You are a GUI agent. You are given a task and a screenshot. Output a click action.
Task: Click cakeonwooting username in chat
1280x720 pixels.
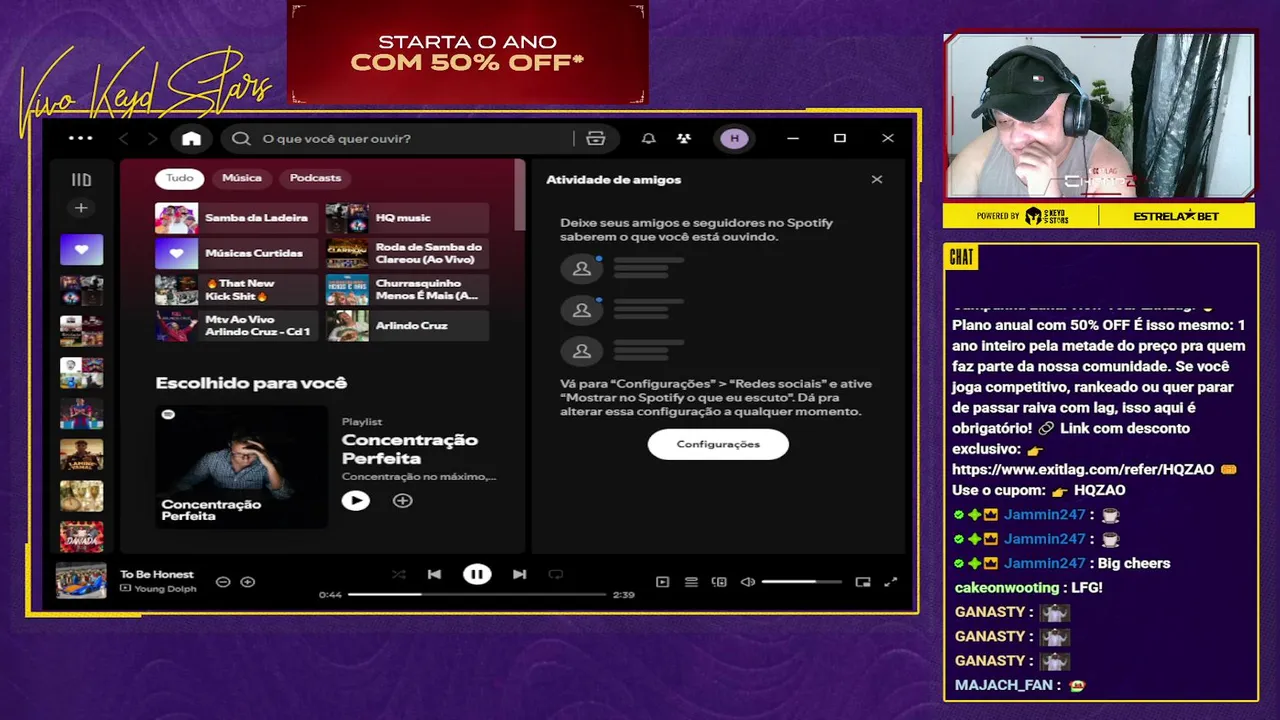[x=1007, y=588]
